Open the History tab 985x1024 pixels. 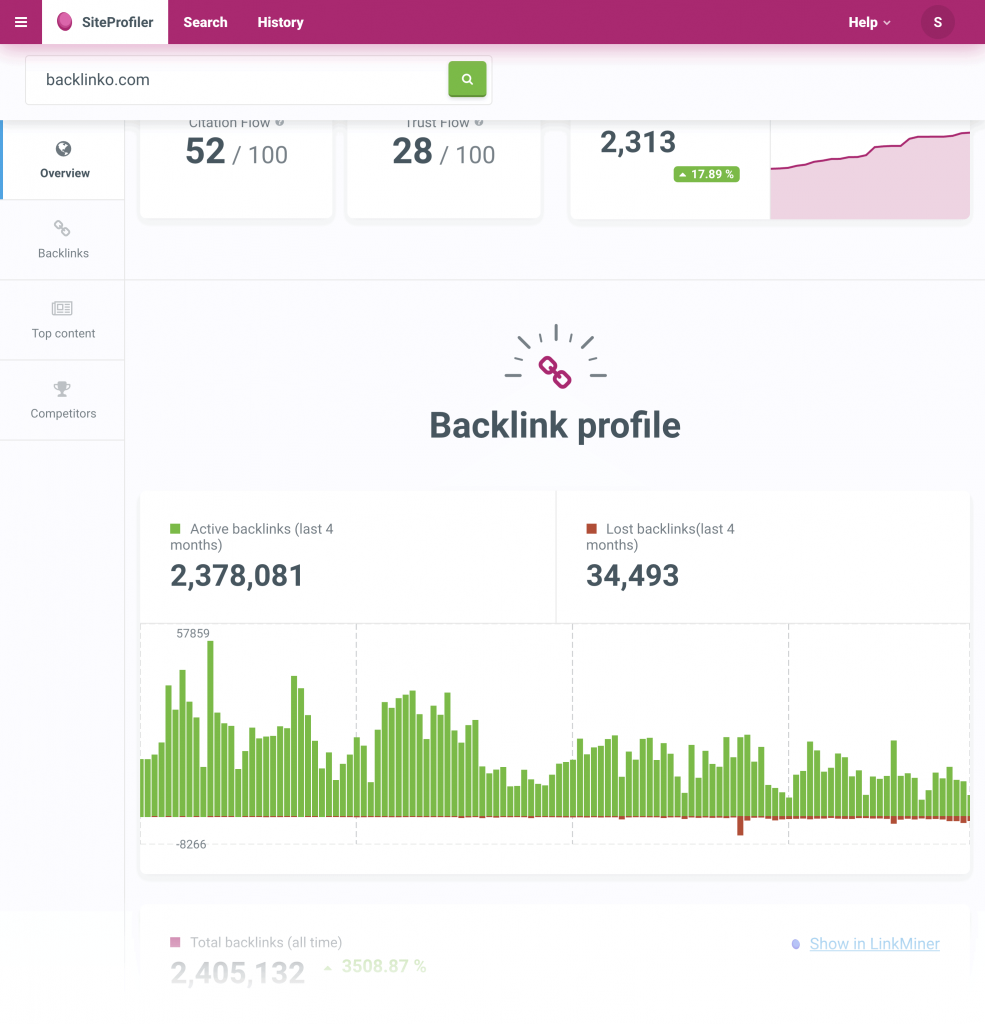[x=280, y=22]
